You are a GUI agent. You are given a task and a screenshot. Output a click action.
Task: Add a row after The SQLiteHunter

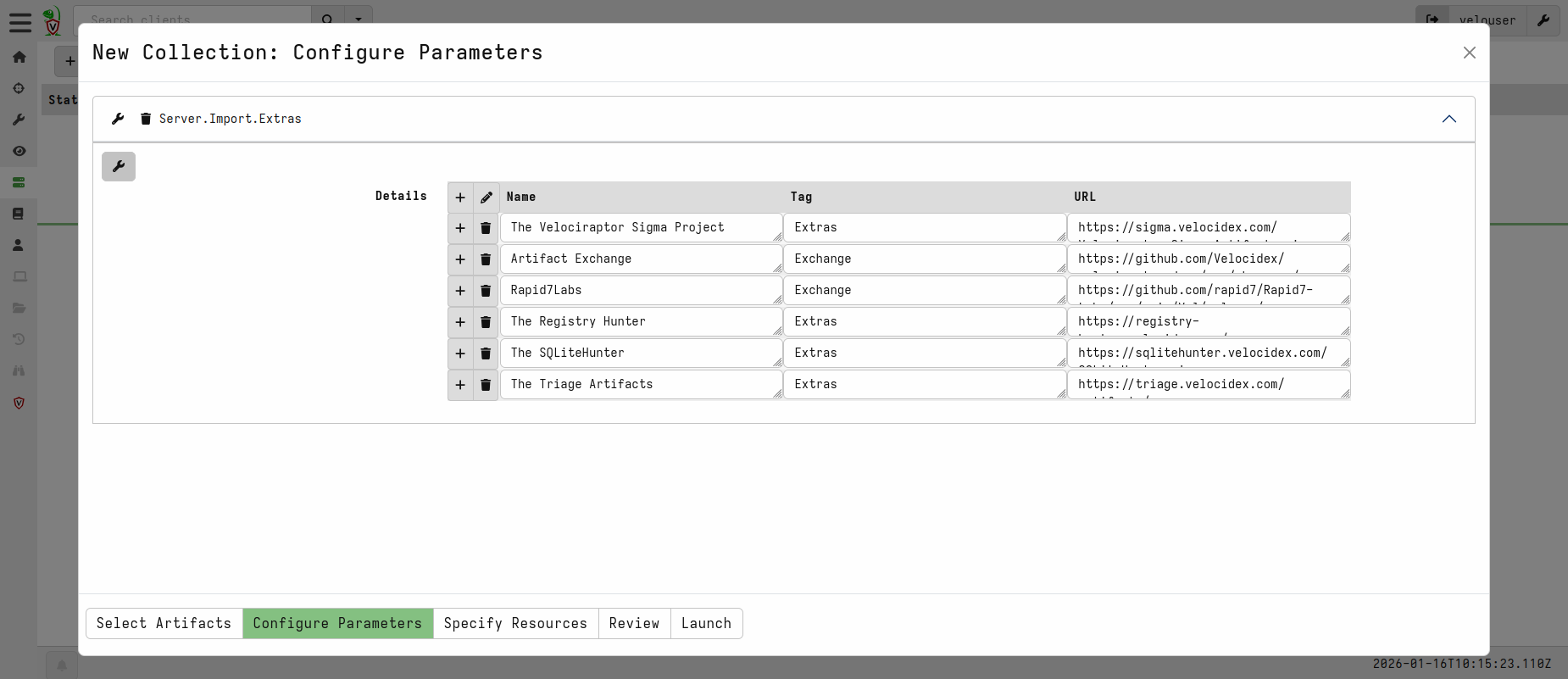click(460, 353)
